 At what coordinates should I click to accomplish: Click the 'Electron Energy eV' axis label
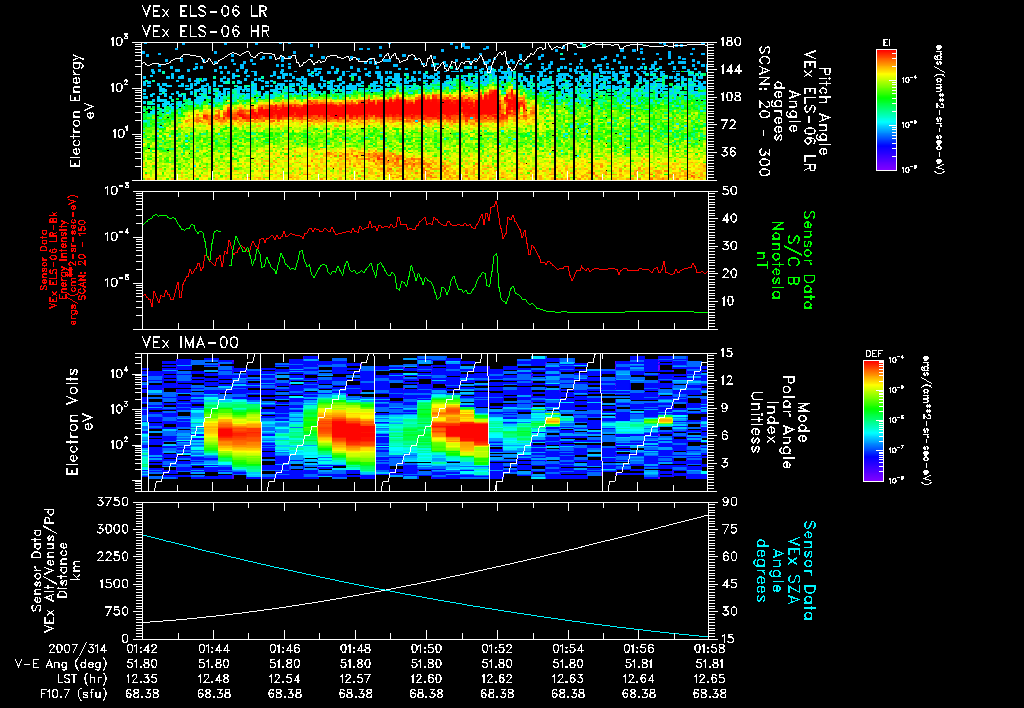point(82,111)
